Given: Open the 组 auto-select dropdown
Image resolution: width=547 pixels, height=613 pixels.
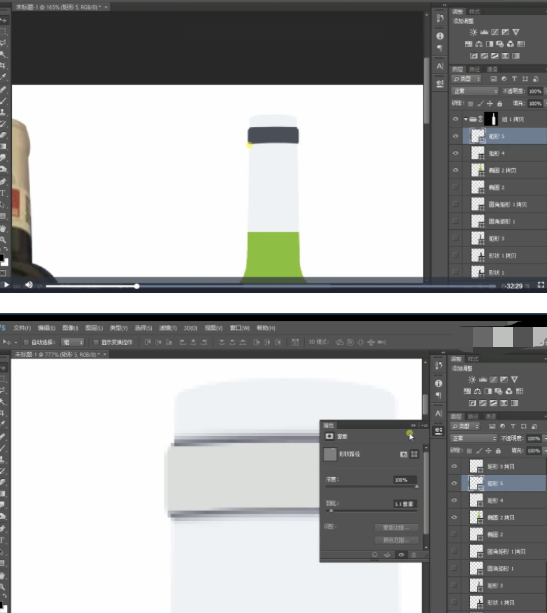Looking at the screenshot, I should coord(73,342).
